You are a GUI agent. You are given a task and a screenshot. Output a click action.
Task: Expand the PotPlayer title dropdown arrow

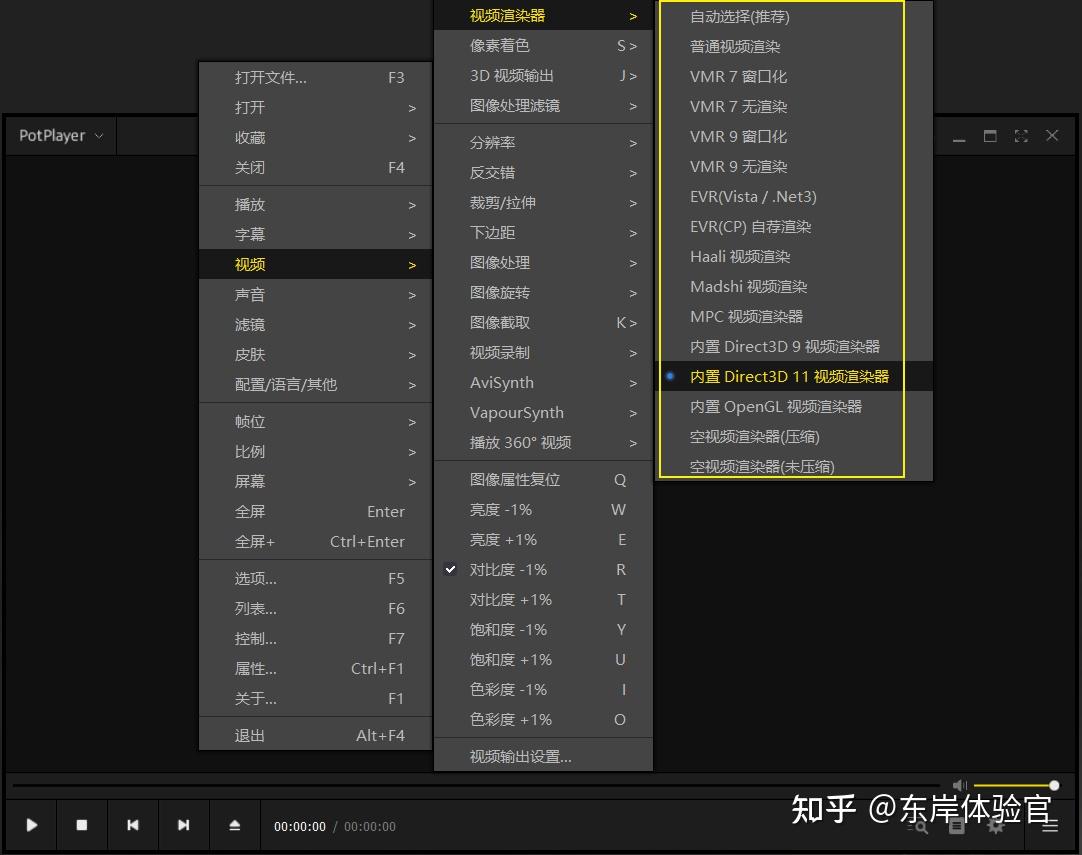pos(97,136)
